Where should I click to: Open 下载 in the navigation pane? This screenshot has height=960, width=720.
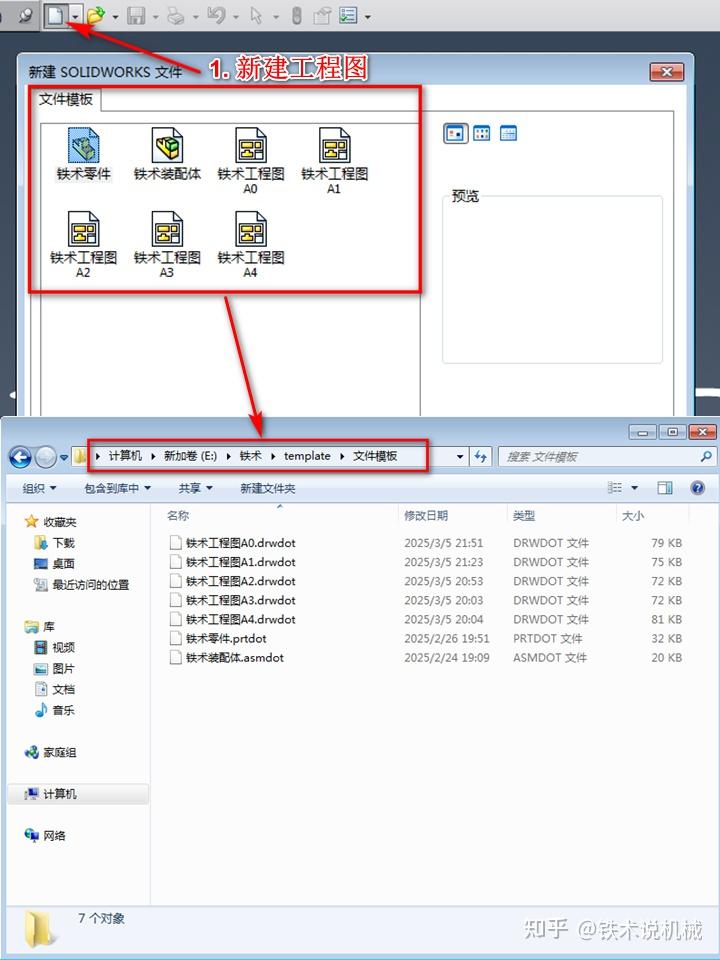point(55,543)
